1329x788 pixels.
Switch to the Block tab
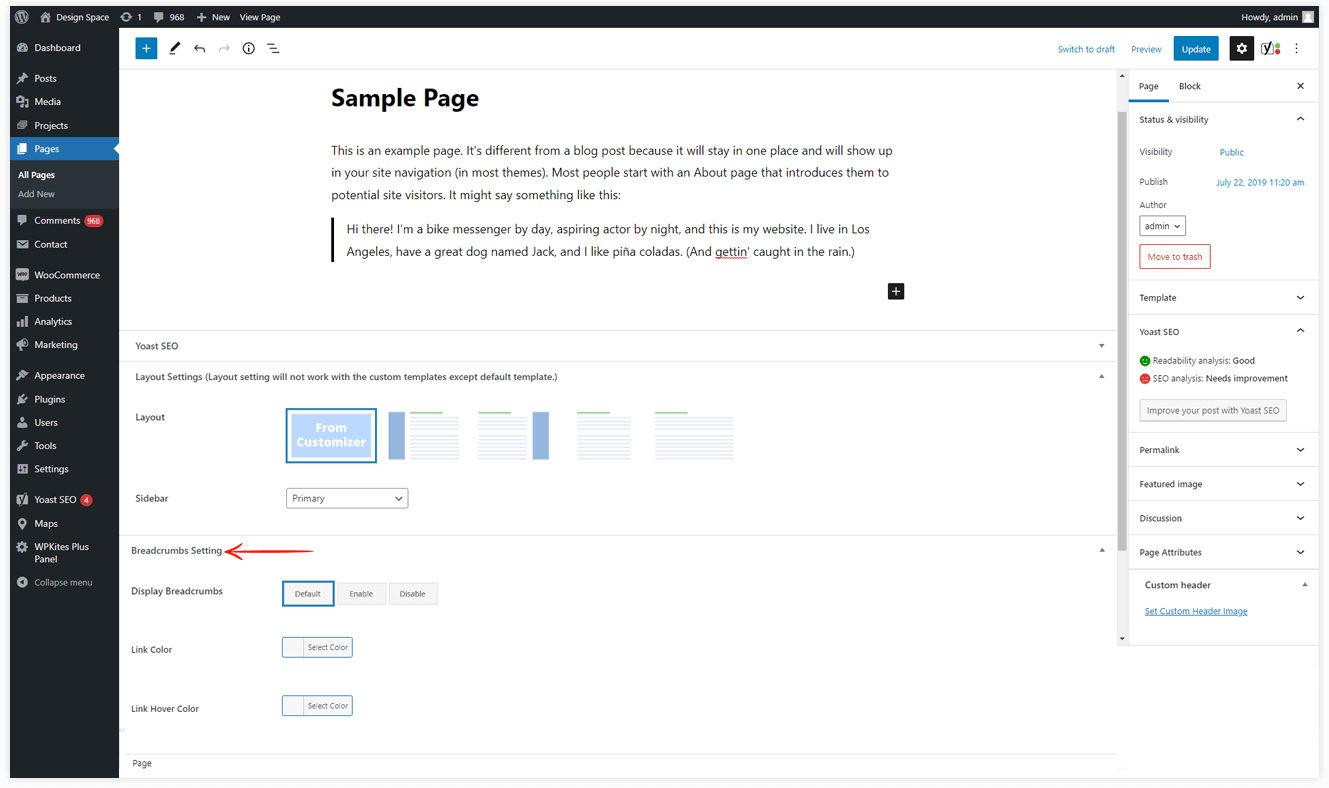1189,86
